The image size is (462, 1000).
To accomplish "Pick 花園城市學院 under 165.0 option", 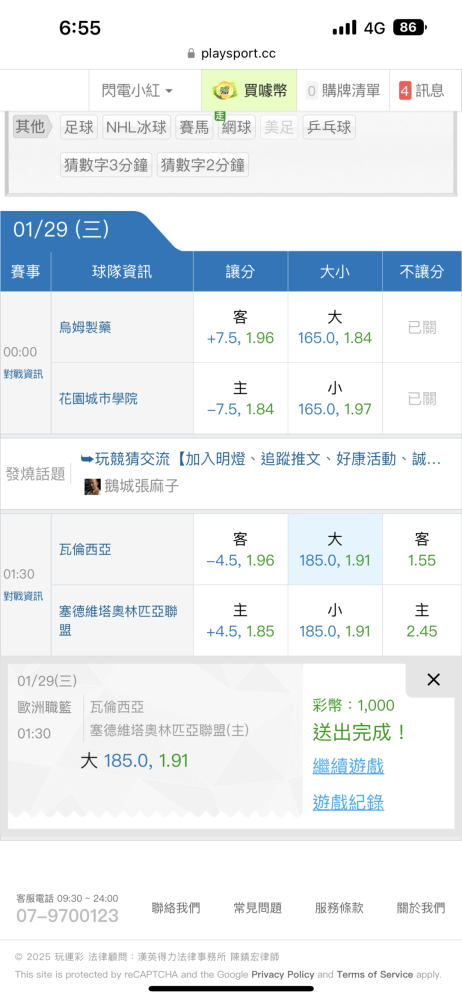I will tap(334, 399).
